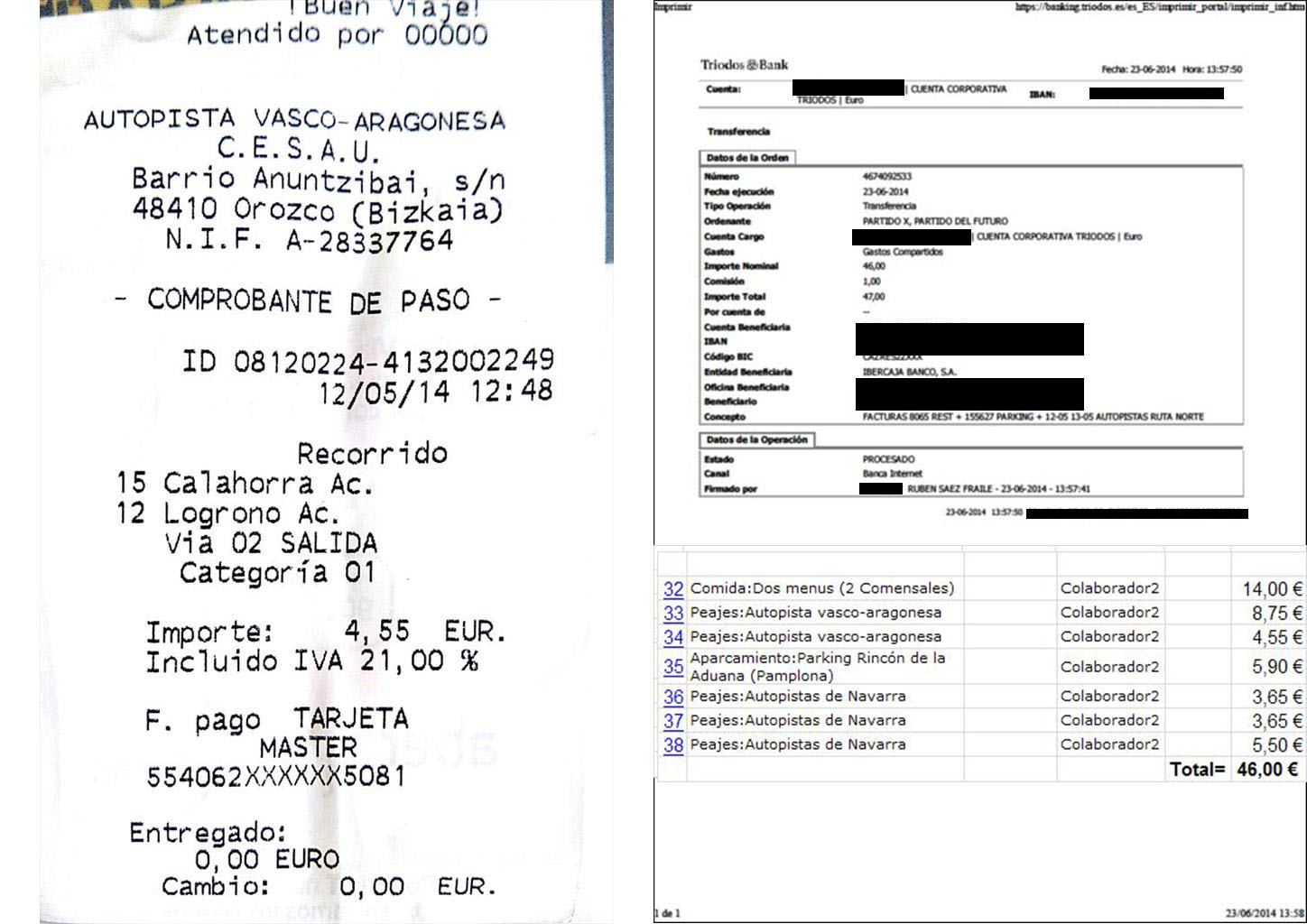Screen dimensions: 1307x924
Task: Click the card number "554062XXXXXX5081"
Action: (276, 777)
